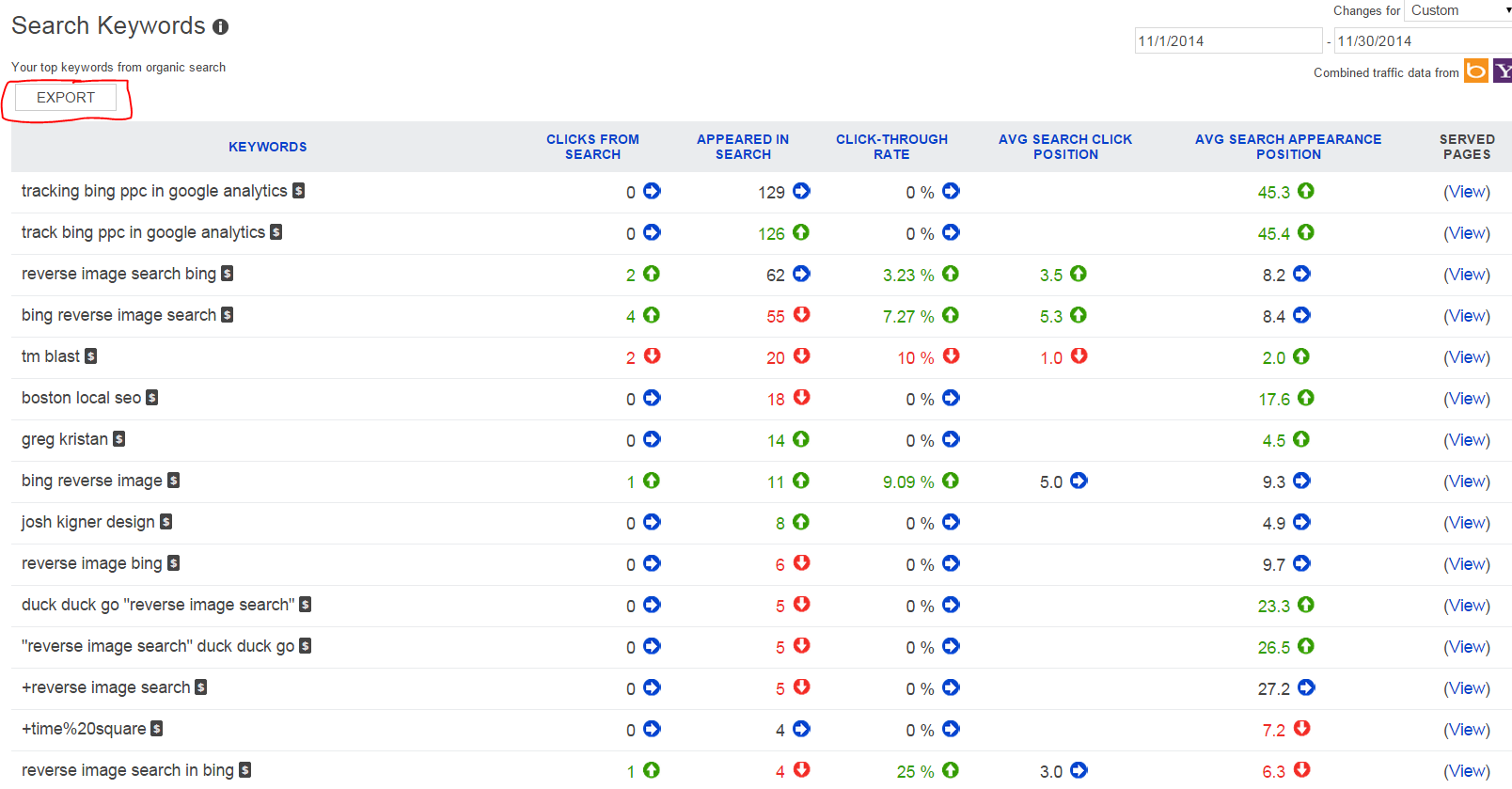This screenshot has height=789, width=1512.
Task: Click blue arrow beside 27.2 appearance position
Action: pos(1306,687)
